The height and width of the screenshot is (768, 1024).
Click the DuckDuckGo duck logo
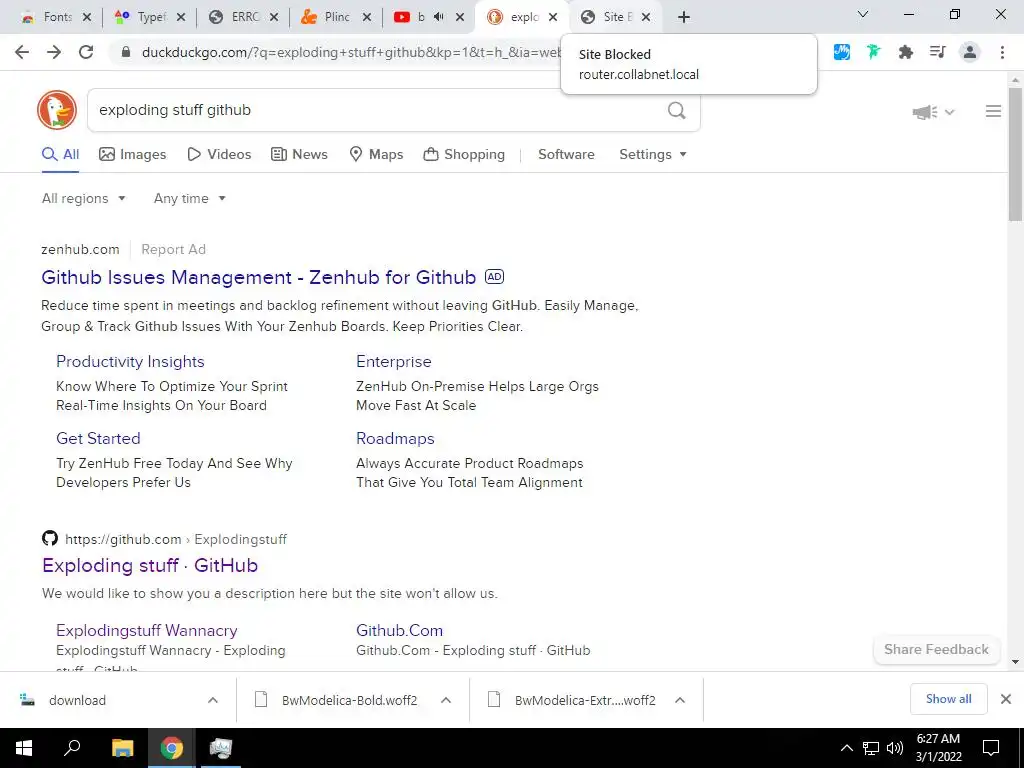point(57,110)
